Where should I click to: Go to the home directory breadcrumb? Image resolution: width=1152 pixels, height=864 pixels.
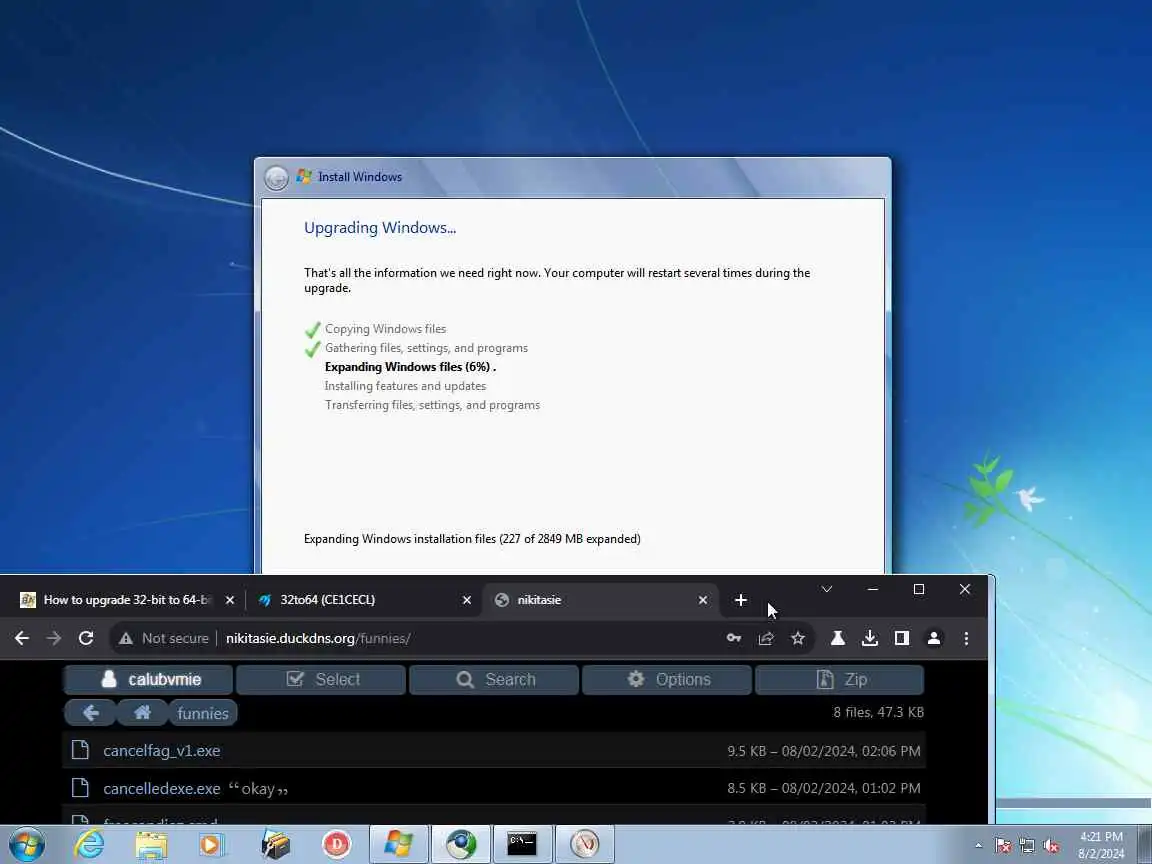click(143, 713)
